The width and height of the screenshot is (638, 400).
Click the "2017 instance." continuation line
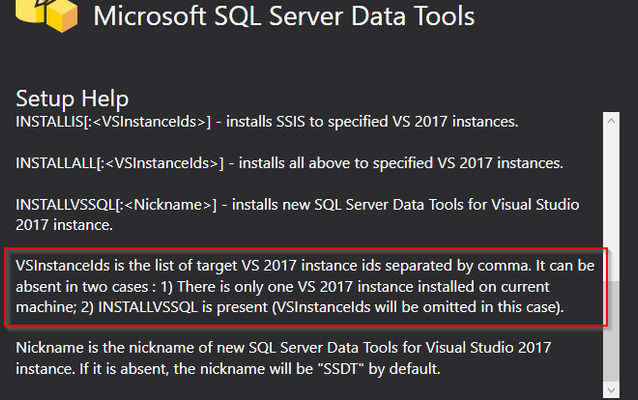[64, 225]
